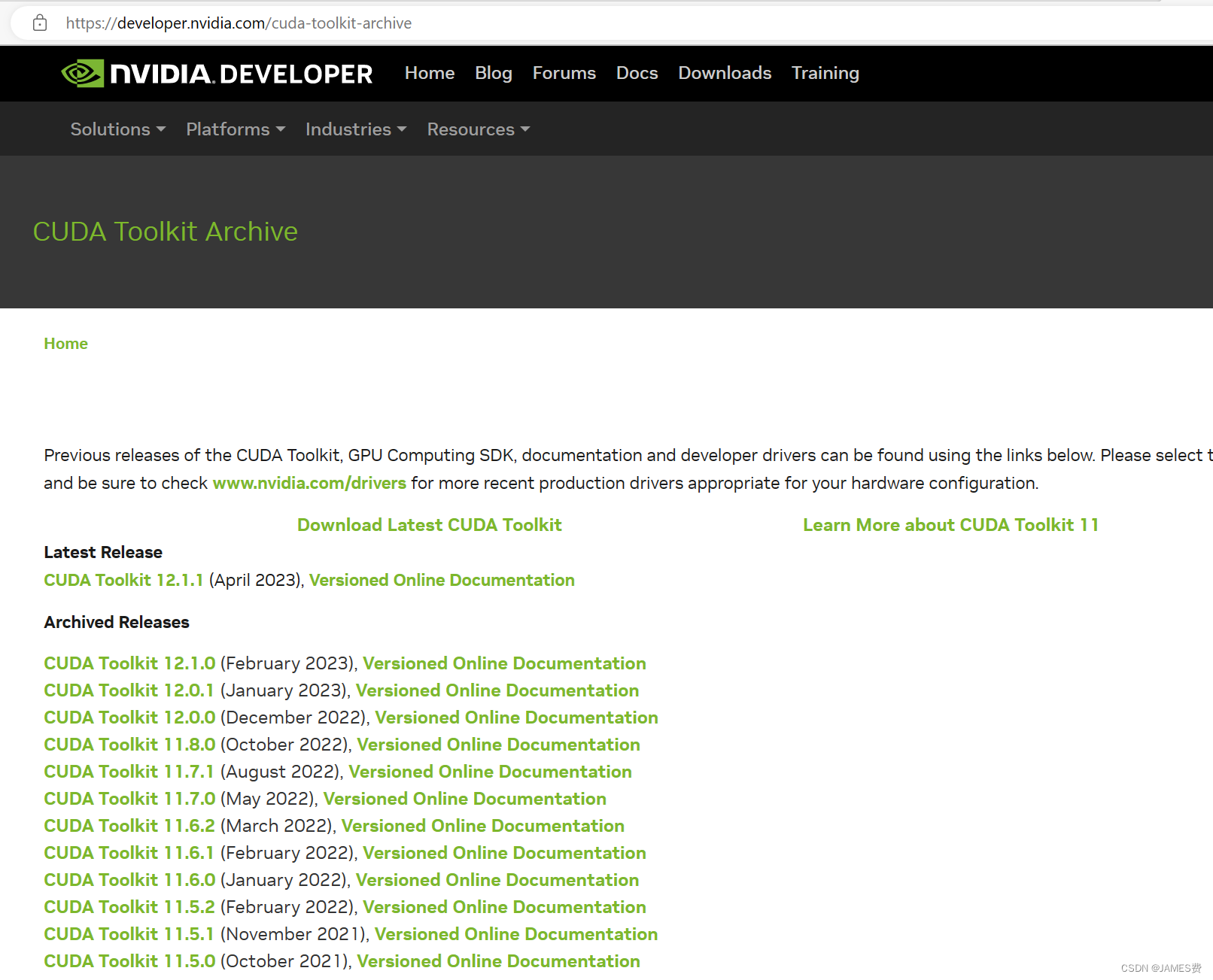Open documentation link for CUDA Toolkit 11.6.2

pos(483,826)
